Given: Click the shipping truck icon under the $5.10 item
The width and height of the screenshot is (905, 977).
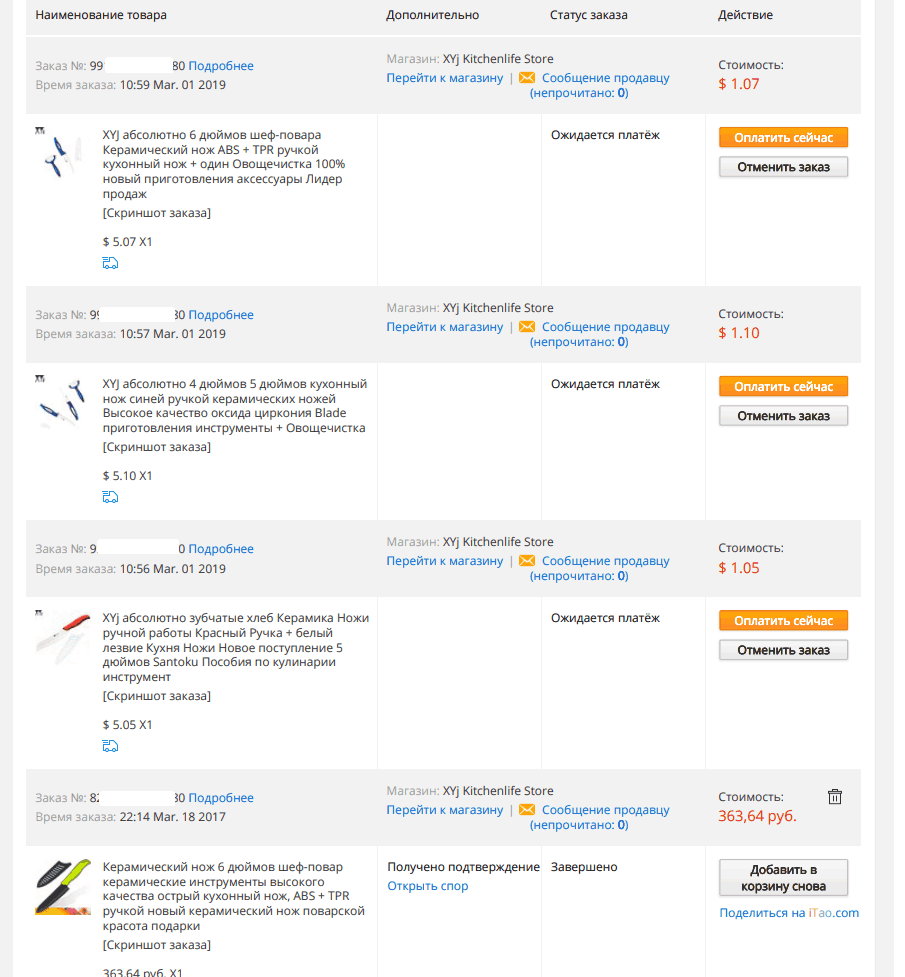Looking at the screenshot, I should (110, 497).
